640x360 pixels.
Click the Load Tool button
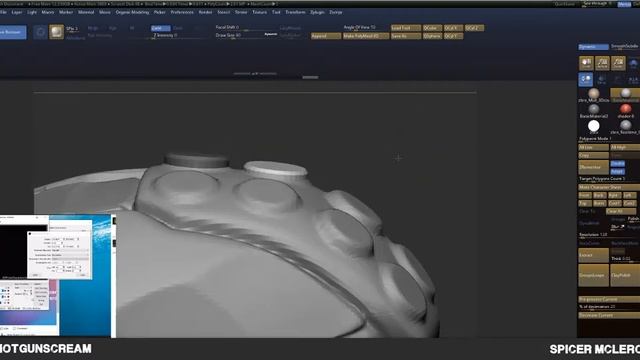coord(406,28)
